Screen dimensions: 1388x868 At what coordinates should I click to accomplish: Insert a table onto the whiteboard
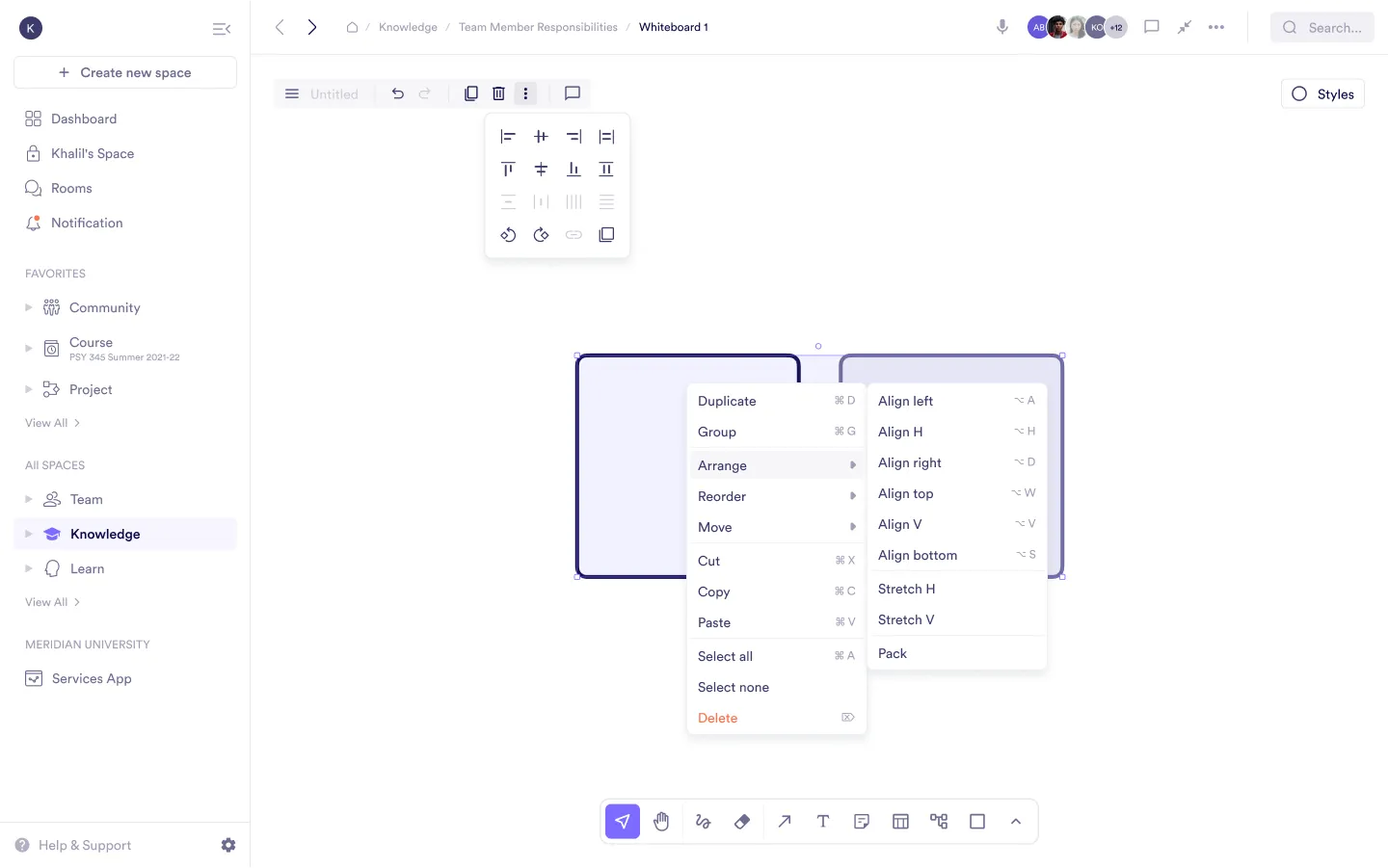pos(900,821)
